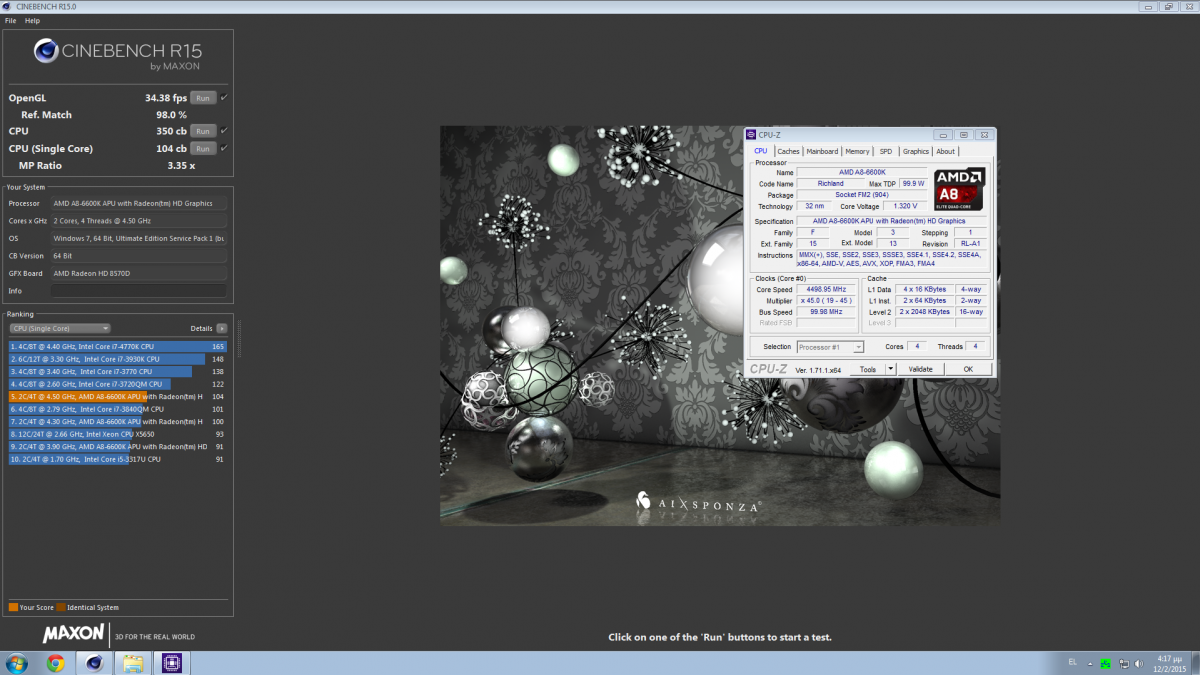Image resolution: width=1200 pixels, height=675 pixels.
Task: Click the Code Name value Richland
Action: click(x=830, y=183)
